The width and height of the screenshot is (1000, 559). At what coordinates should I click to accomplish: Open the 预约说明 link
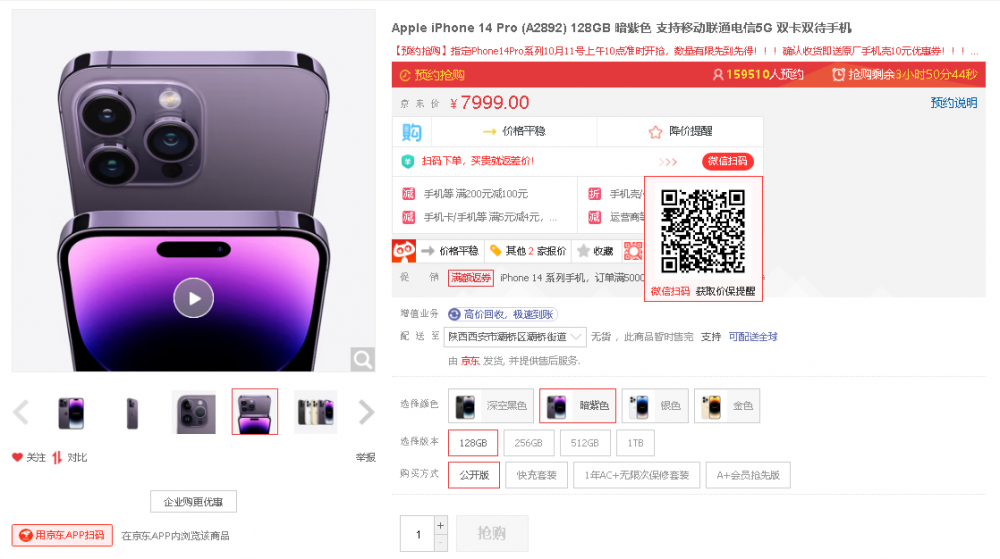953,103
